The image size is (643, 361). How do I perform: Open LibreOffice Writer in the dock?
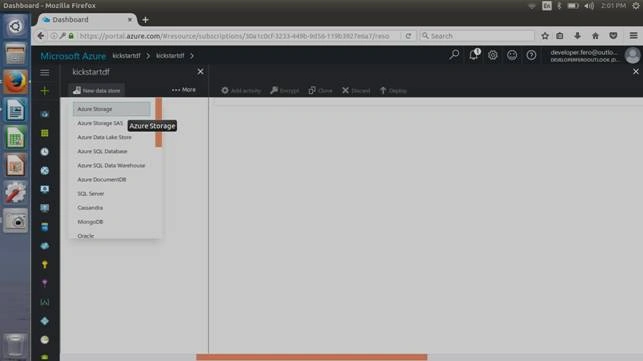tap(16, 110)
